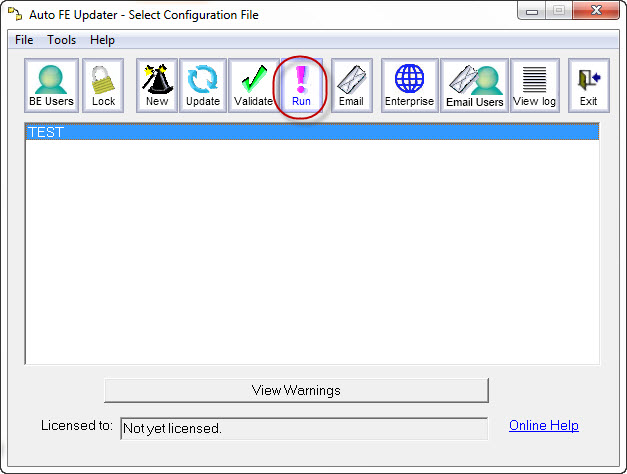The image size is (627, 474).
Task: Create a new config with New wizard icon
Action: pos(157,85)
